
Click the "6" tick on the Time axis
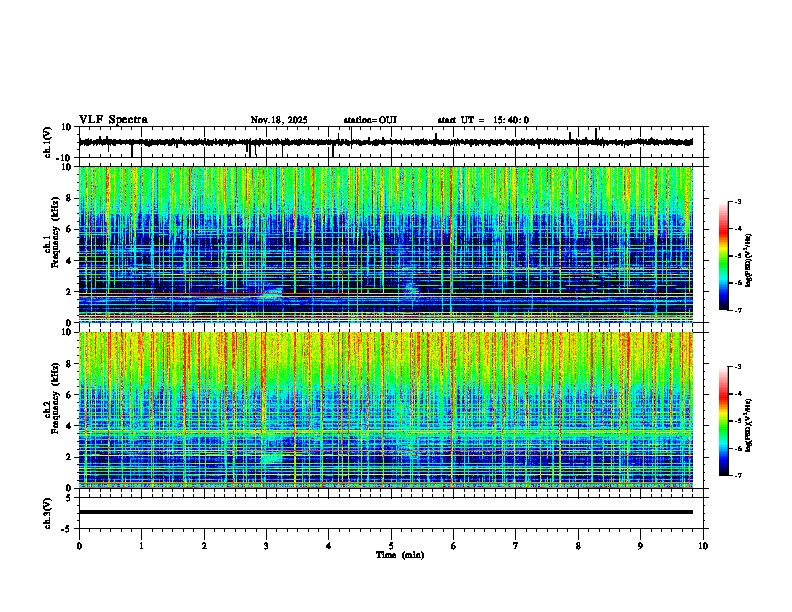pyautogui.click(x=453, y=546)
